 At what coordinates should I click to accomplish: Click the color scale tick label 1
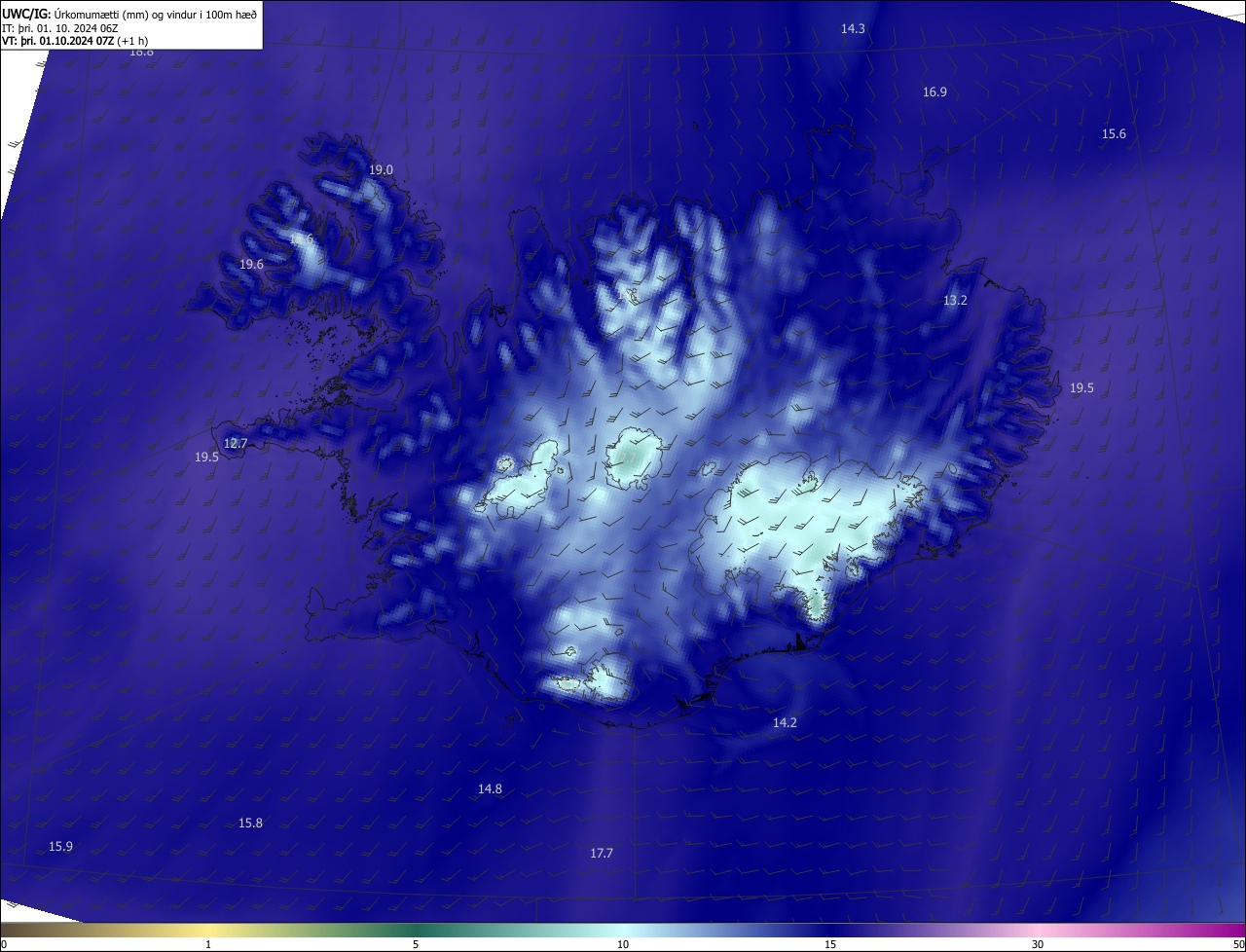point(208,944)
